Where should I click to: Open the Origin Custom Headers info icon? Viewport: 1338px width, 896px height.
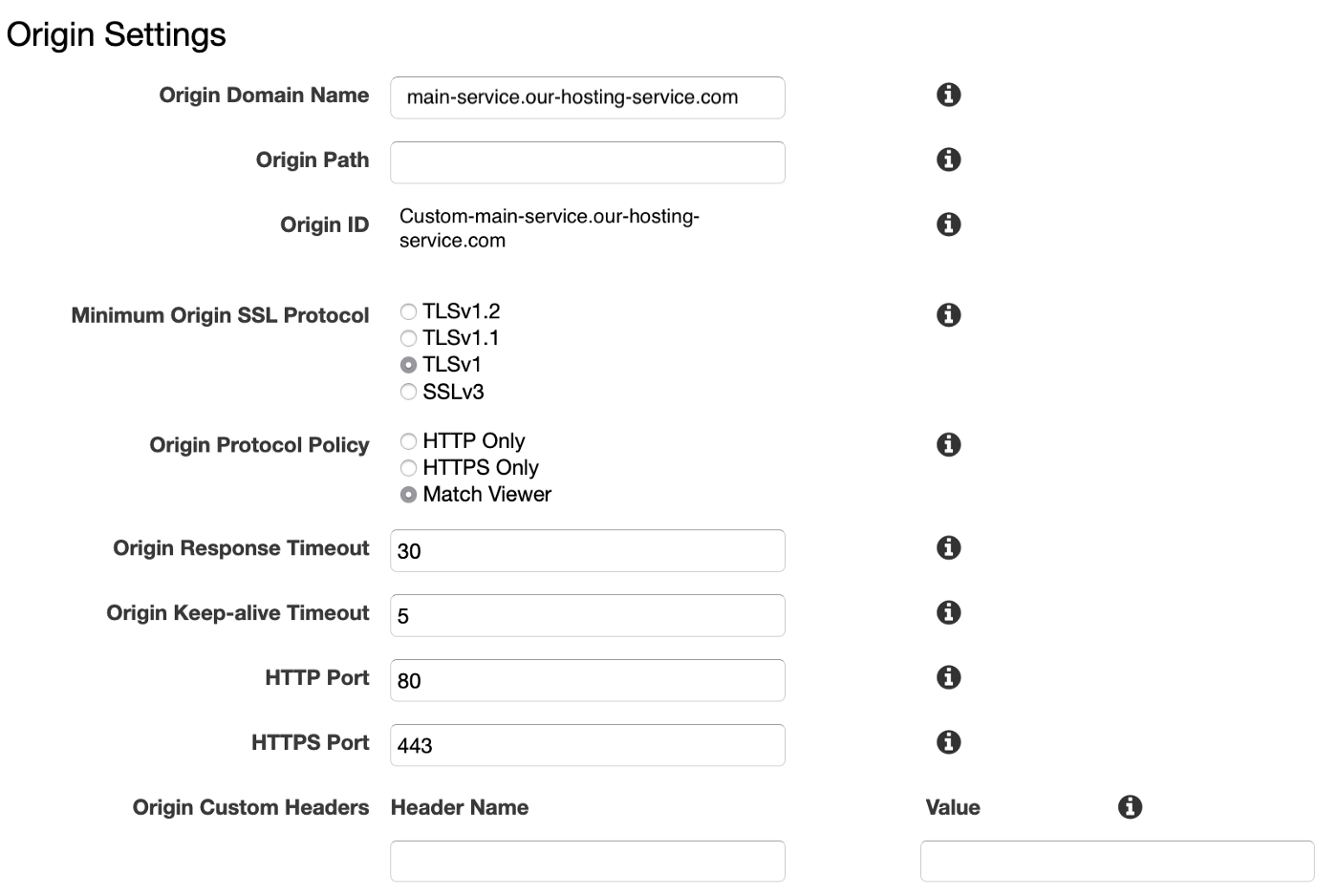coord(1130,807)
